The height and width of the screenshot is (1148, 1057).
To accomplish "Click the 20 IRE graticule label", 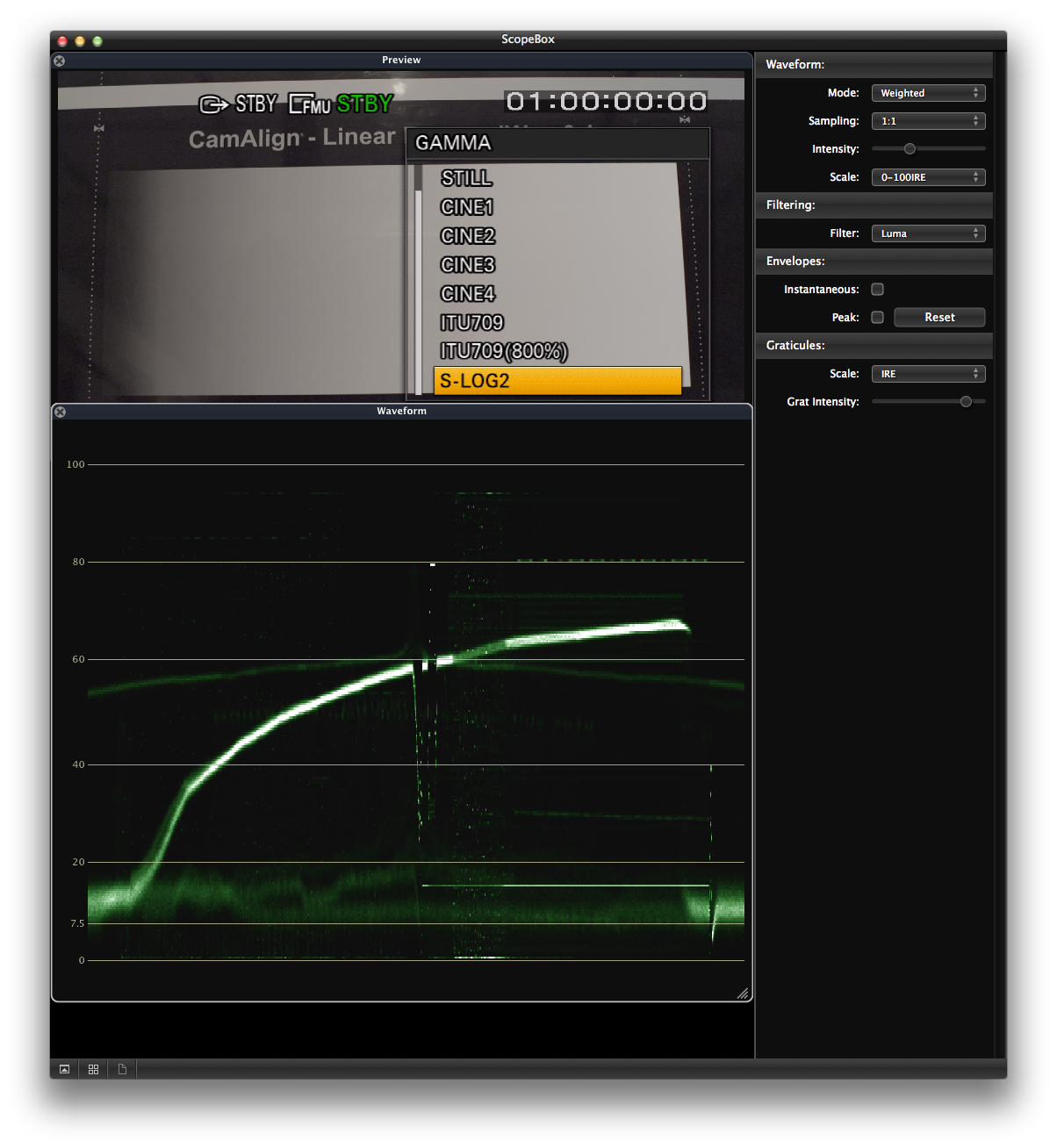I will (x=79, y=862).
